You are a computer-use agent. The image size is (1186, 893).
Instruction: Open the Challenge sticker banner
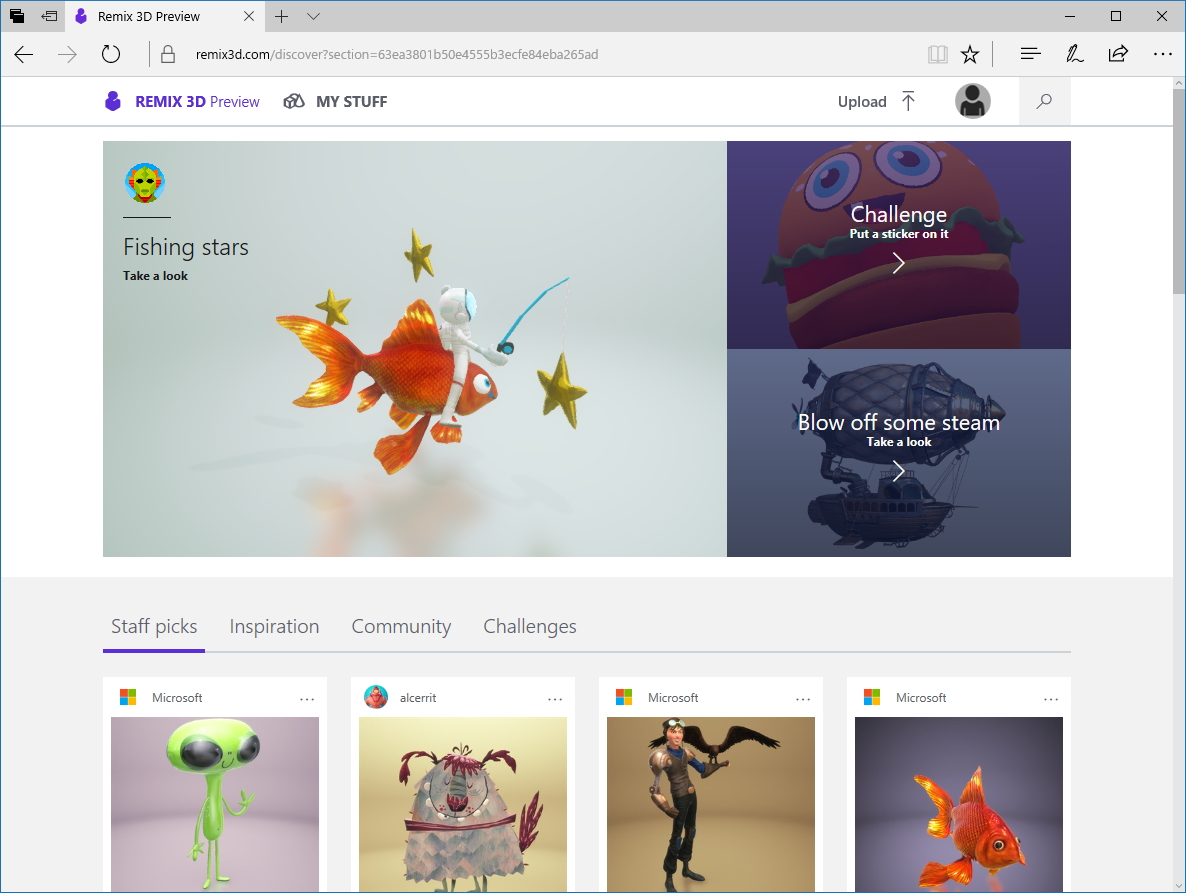899,245
